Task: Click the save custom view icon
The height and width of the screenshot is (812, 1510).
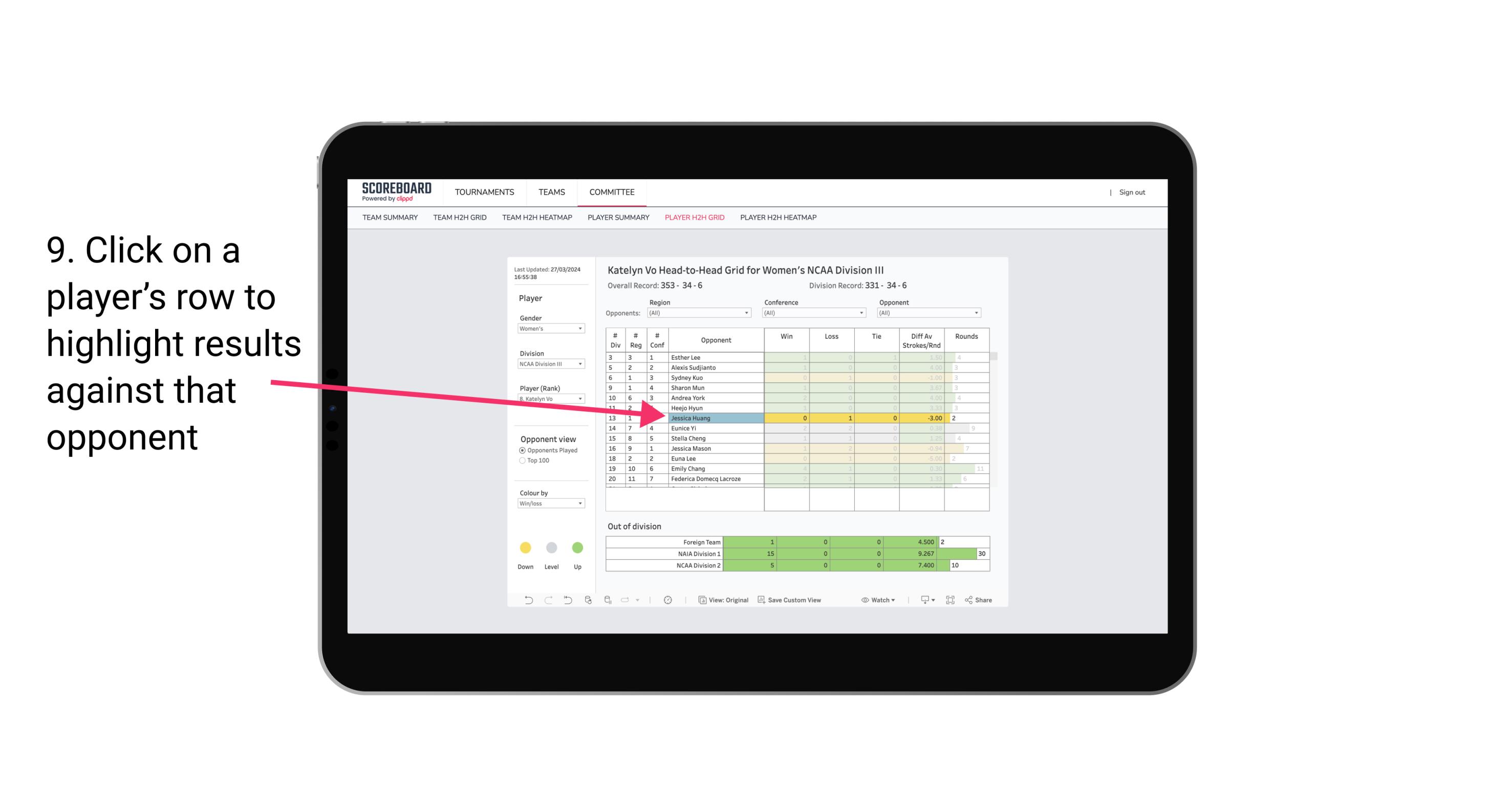Action: pos(762,600)
